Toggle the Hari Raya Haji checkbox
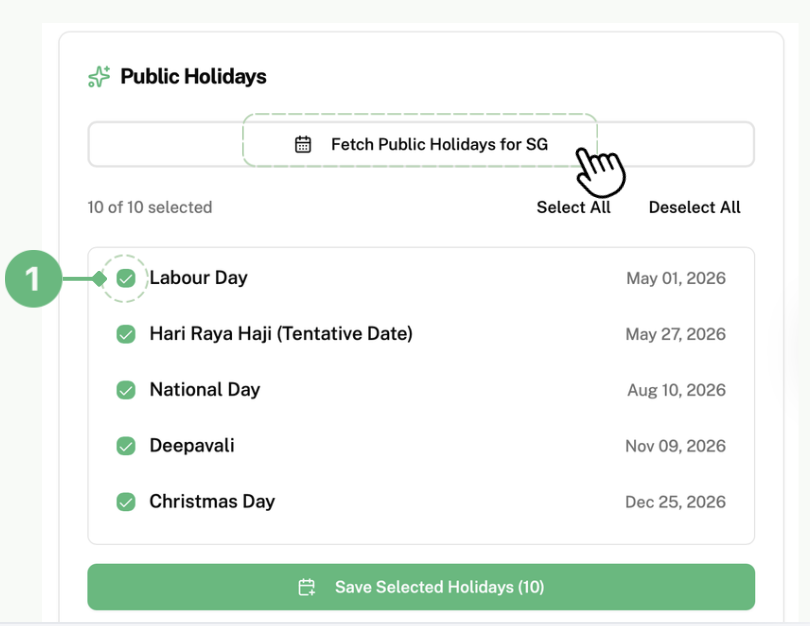810x626 pixels. click(x=126, y=334)
